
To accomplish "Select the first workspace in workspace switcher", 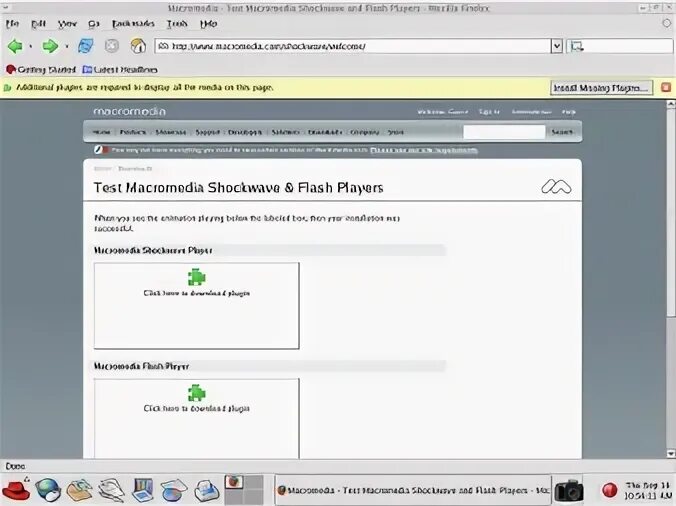I will 235,482.
